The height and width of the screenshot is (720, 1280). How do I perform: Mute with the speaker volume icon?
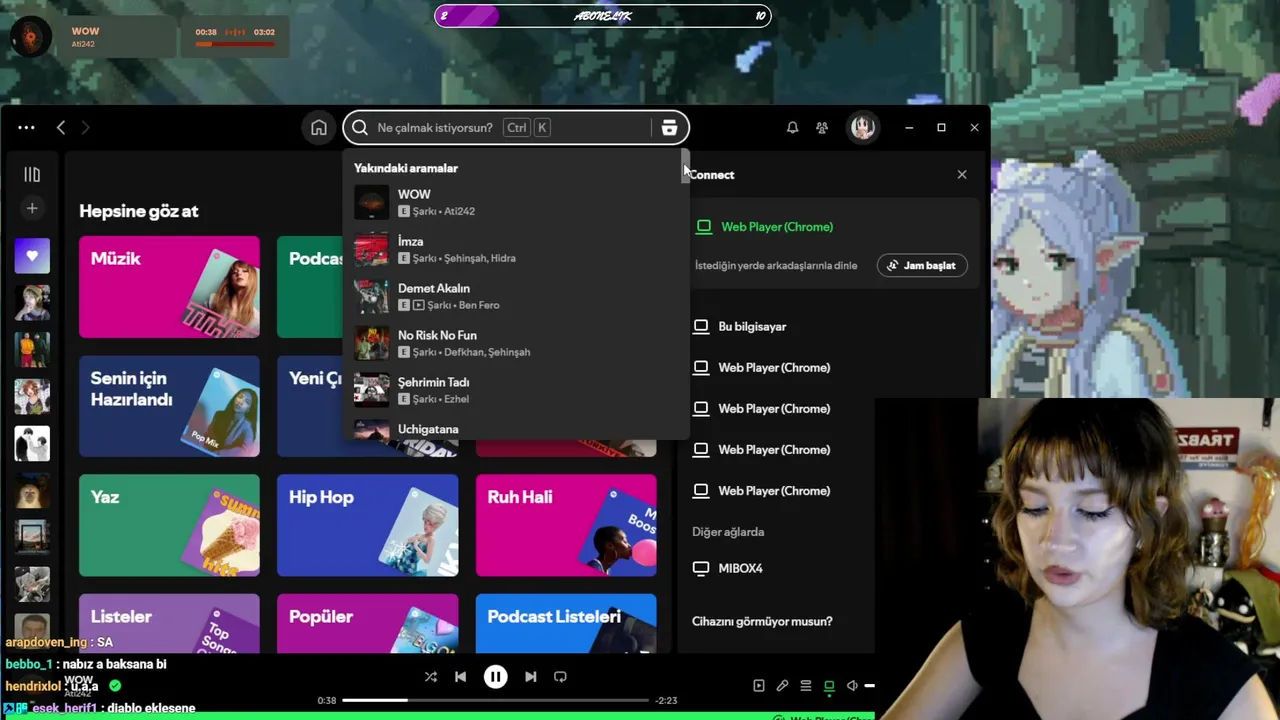852,685
